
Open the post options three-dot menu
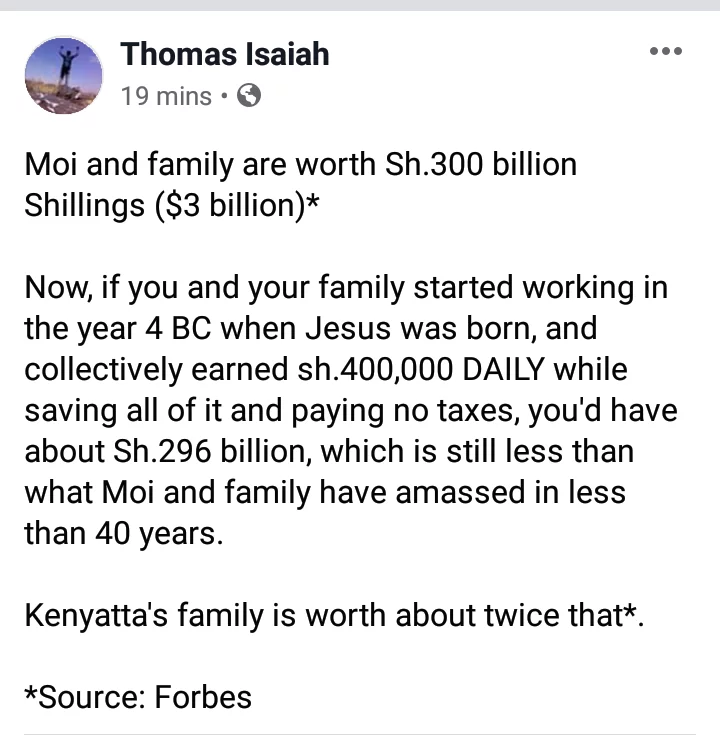666,51
